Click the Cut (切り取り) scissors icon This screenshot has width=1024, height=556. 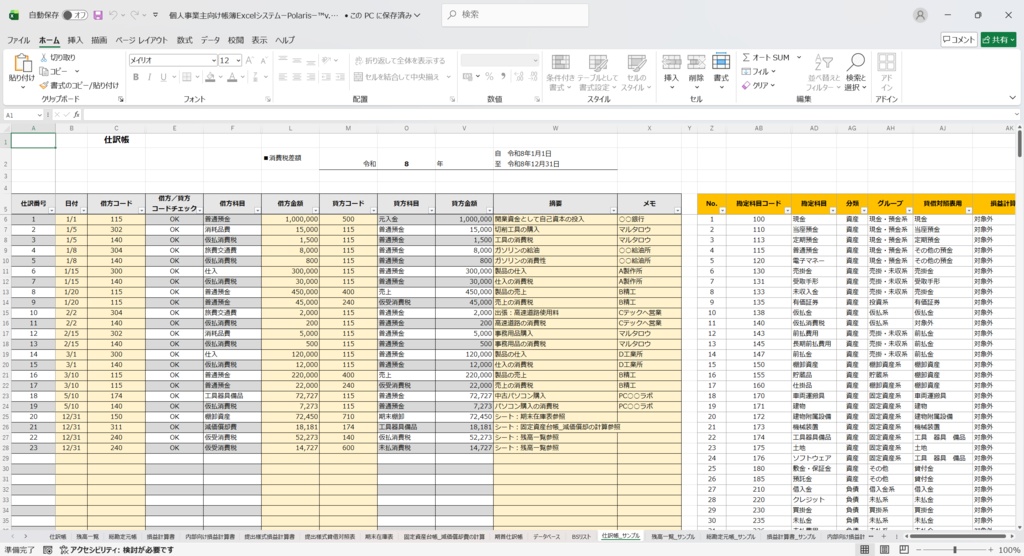pyautogui.click(x=44, y=57)
